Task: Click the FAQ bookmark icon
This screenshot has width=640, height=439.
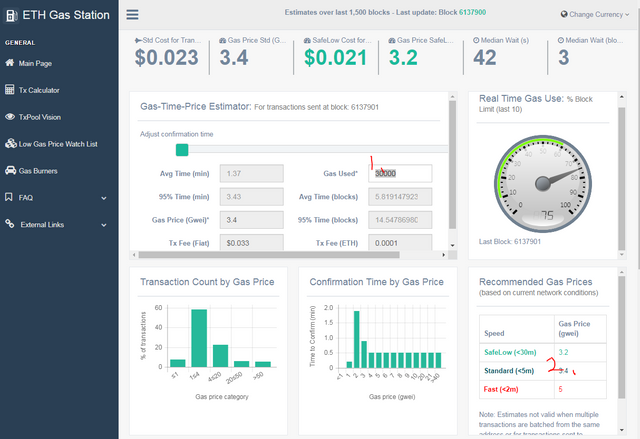Action: click(x=9, y=197)
